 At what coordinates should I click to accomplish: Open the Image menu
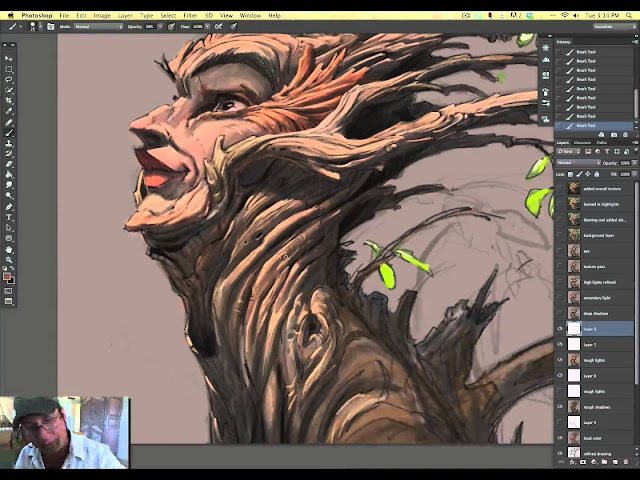click(x=102, y=16)
